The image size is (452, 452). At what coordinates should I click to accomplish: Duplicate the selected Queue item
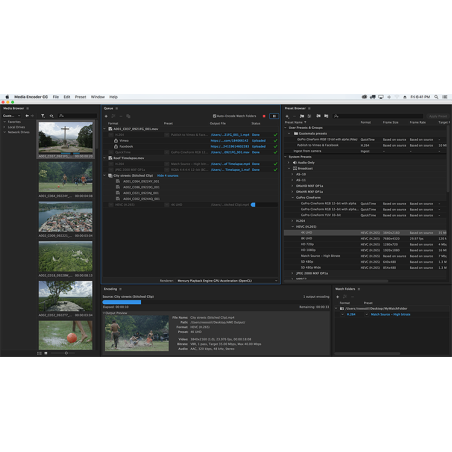[x=128, y=116]
